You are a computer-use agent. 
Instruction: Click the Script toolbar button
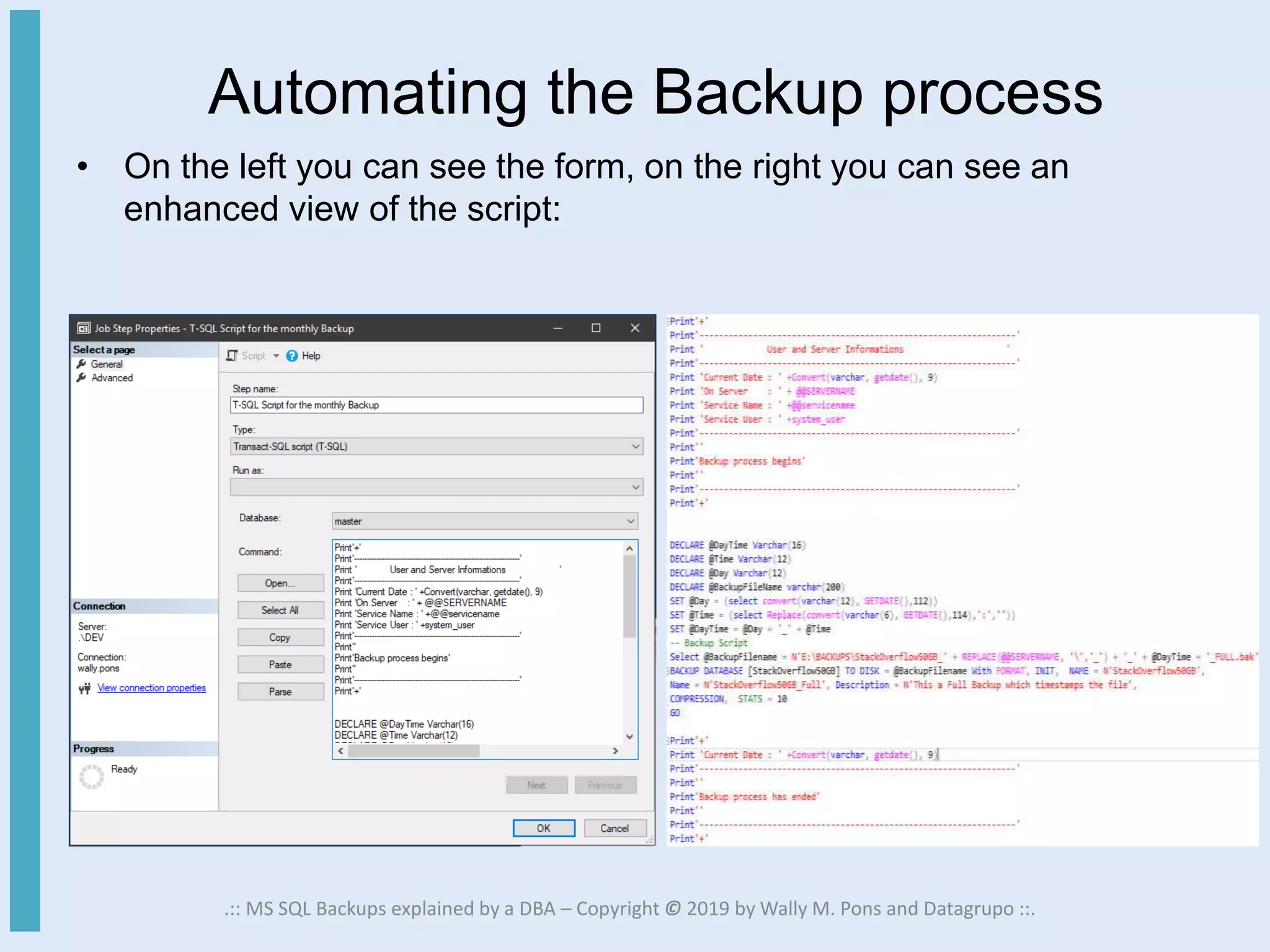(247, 356)
